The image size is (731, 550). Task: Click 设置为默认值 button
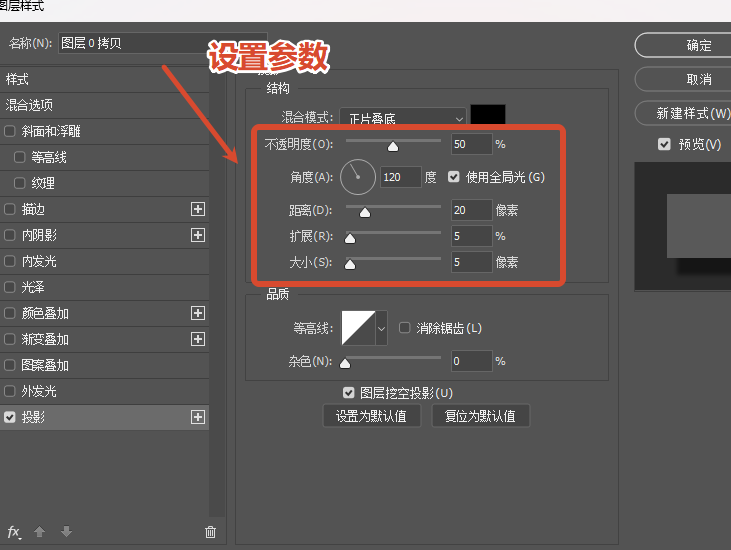pyautogui.click(x=372, y=416)
